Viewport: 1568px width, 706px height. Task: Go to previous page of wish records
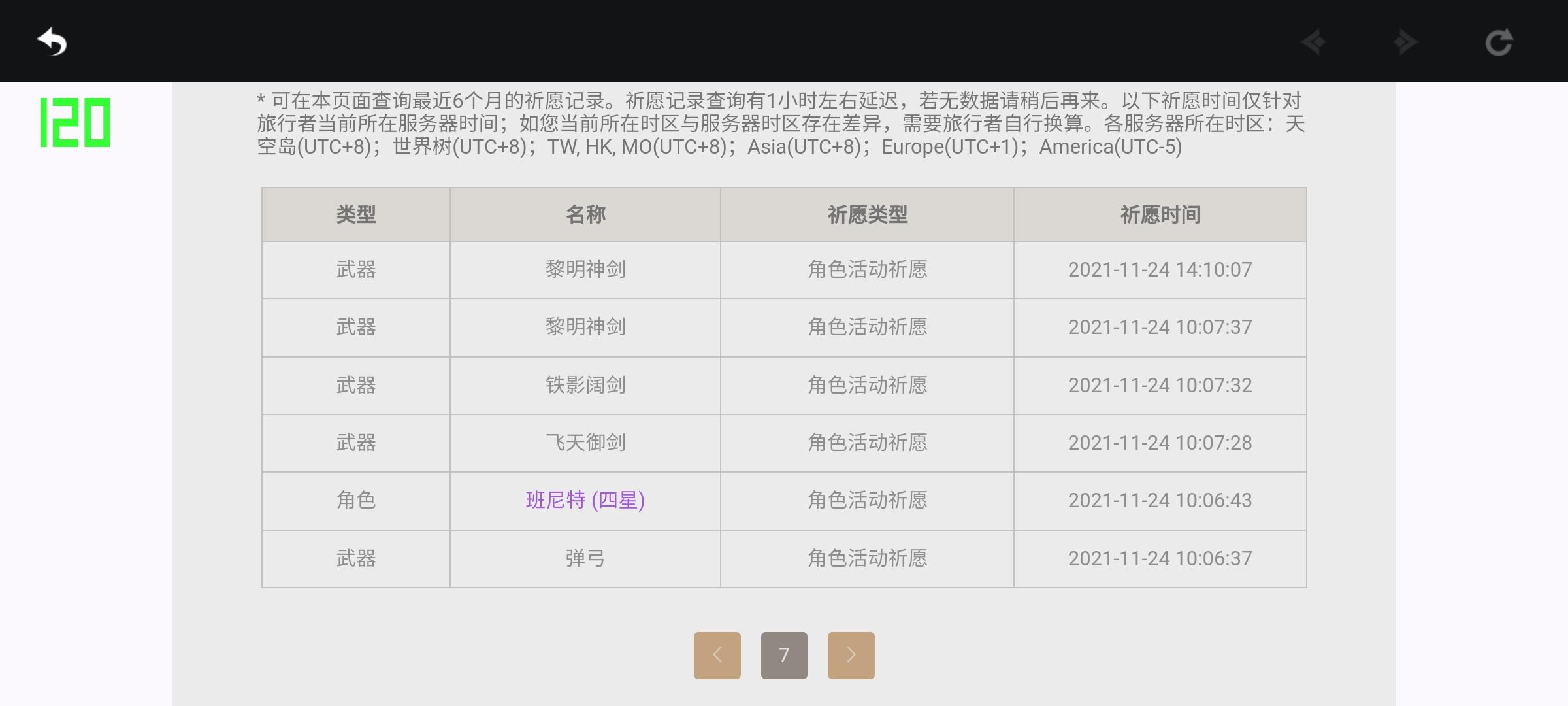pos(717,655)
